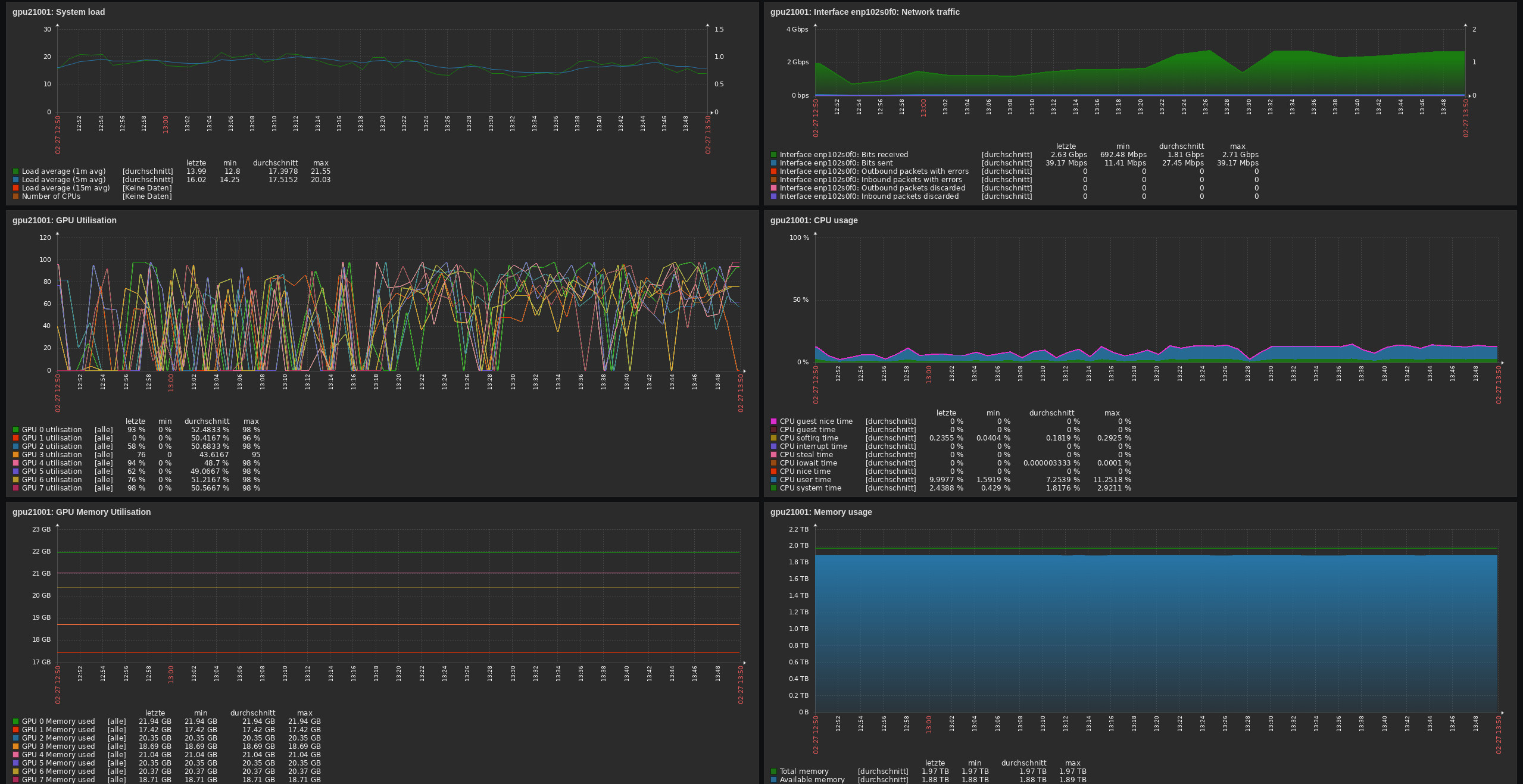Click the 'Number of CPUs' legend label
This screenshot has width=1523, height=784.
click(x=51, y=196)
